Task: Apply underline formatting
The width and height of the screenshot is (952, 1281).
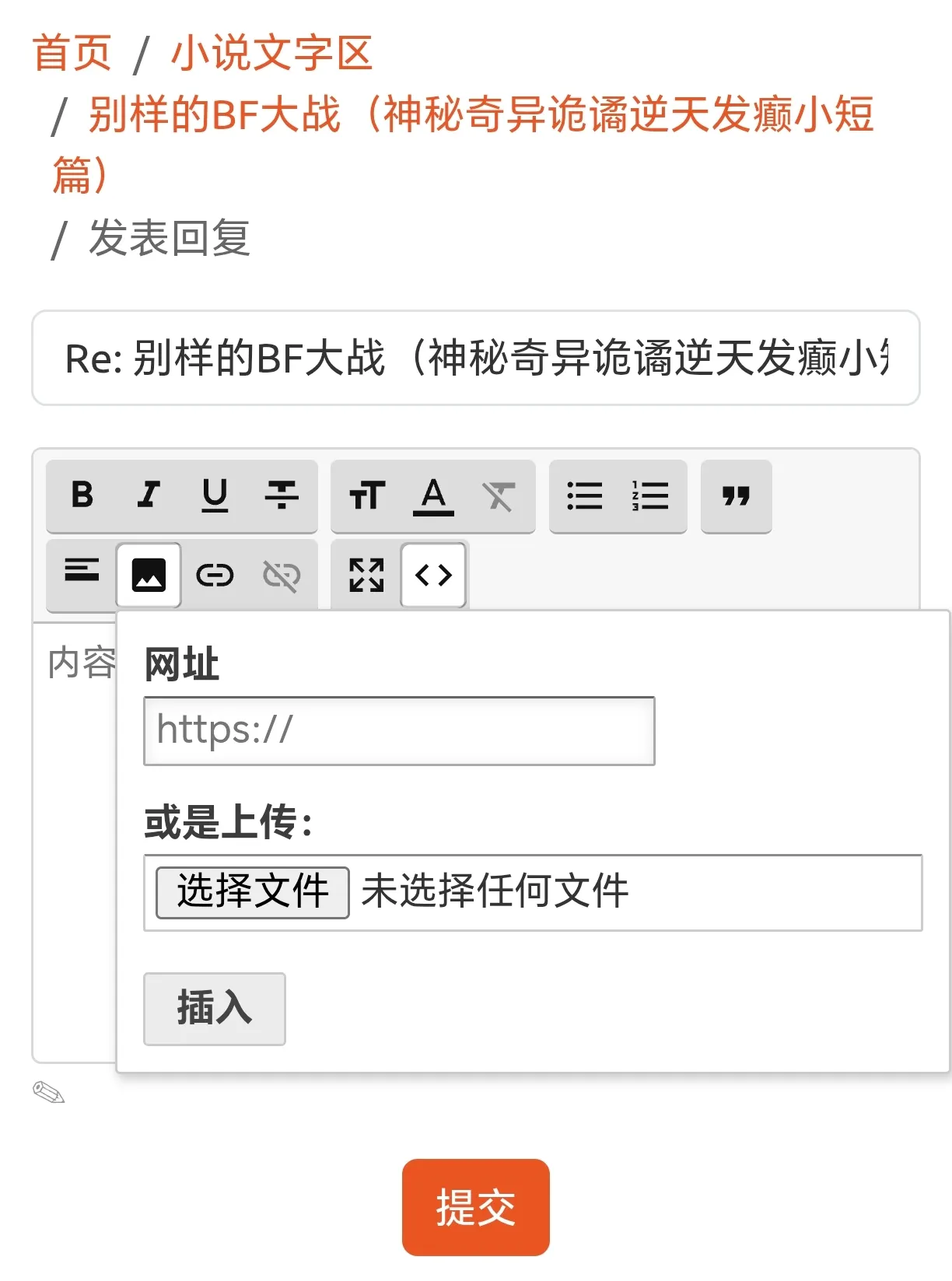Action: point(215,495)
